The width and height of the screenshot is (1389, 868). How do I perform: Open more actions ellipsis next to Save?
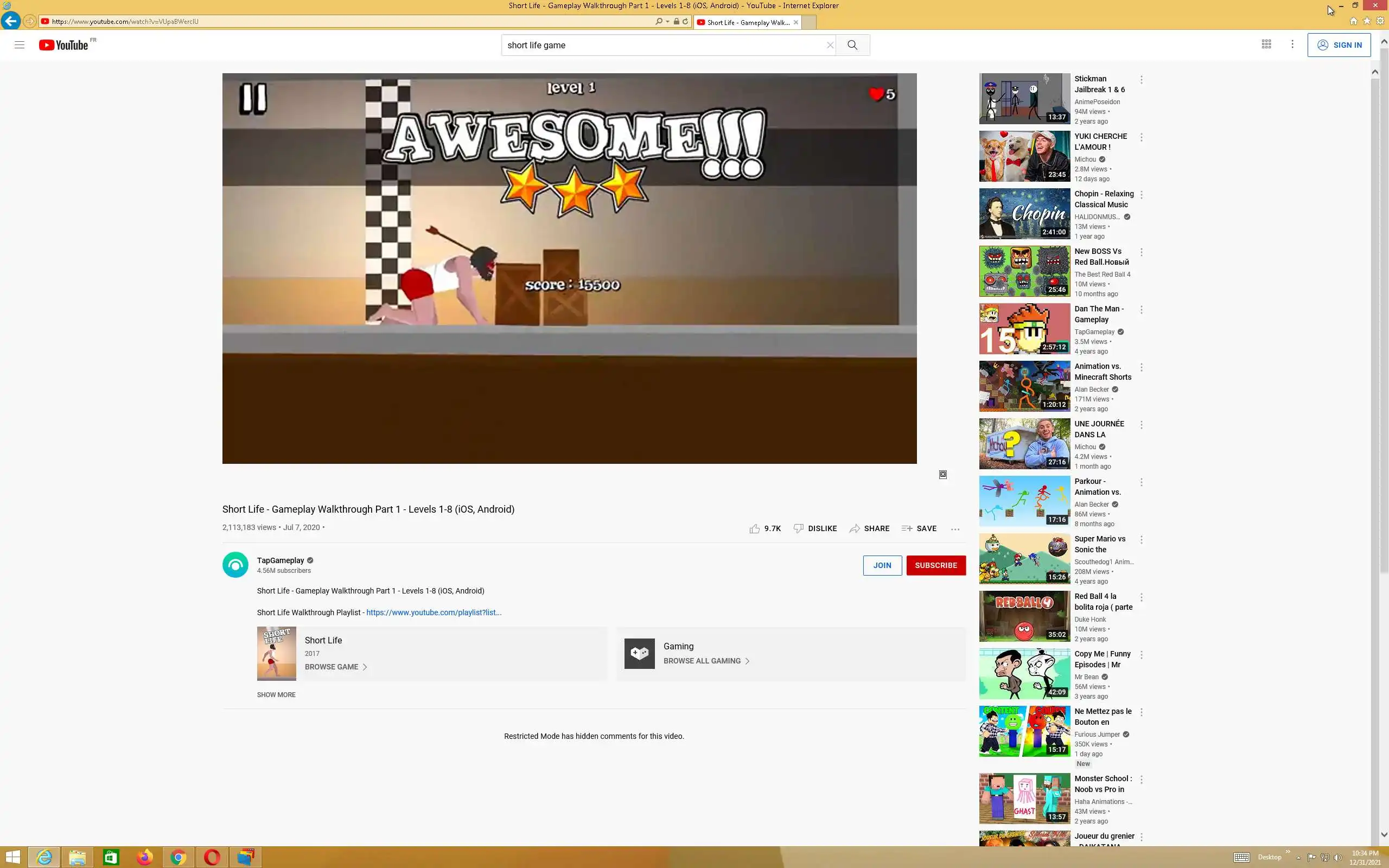coord(955,529)
